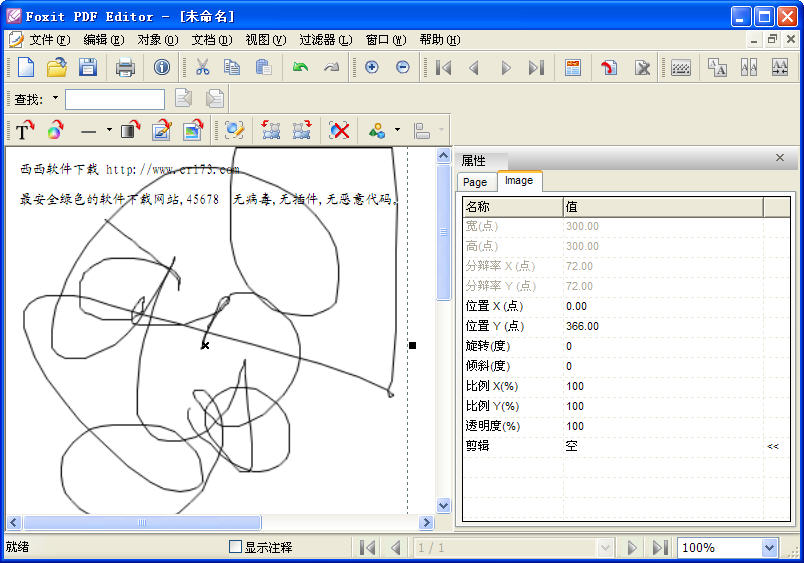Select the Add Text tool
Viewport: 804px width, 563px height.
coord(25,130)
